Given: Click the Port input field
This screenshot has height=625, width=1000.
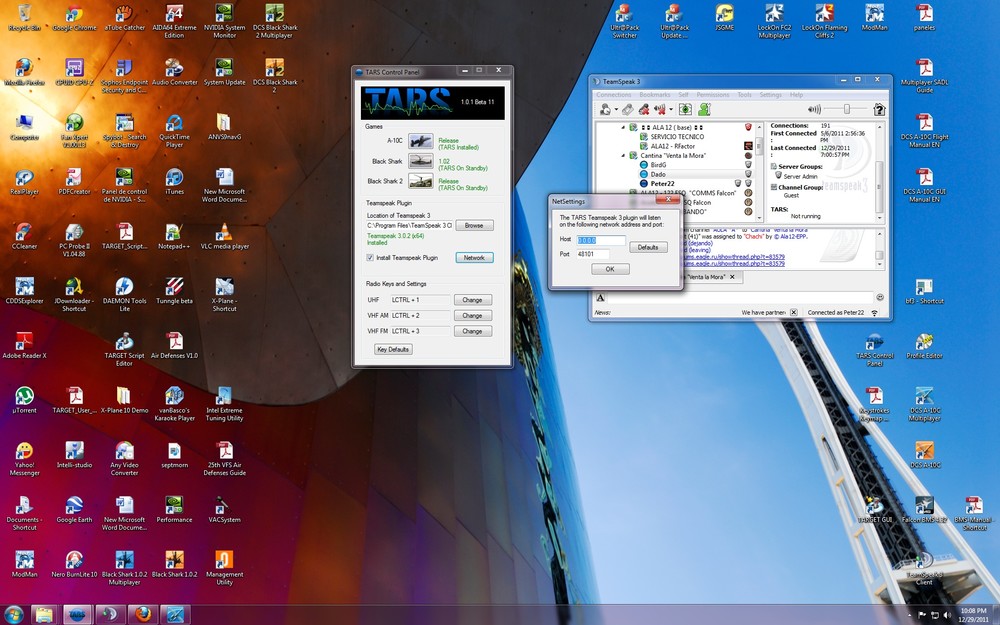Looking at the screenshot, I should (593, 254).
